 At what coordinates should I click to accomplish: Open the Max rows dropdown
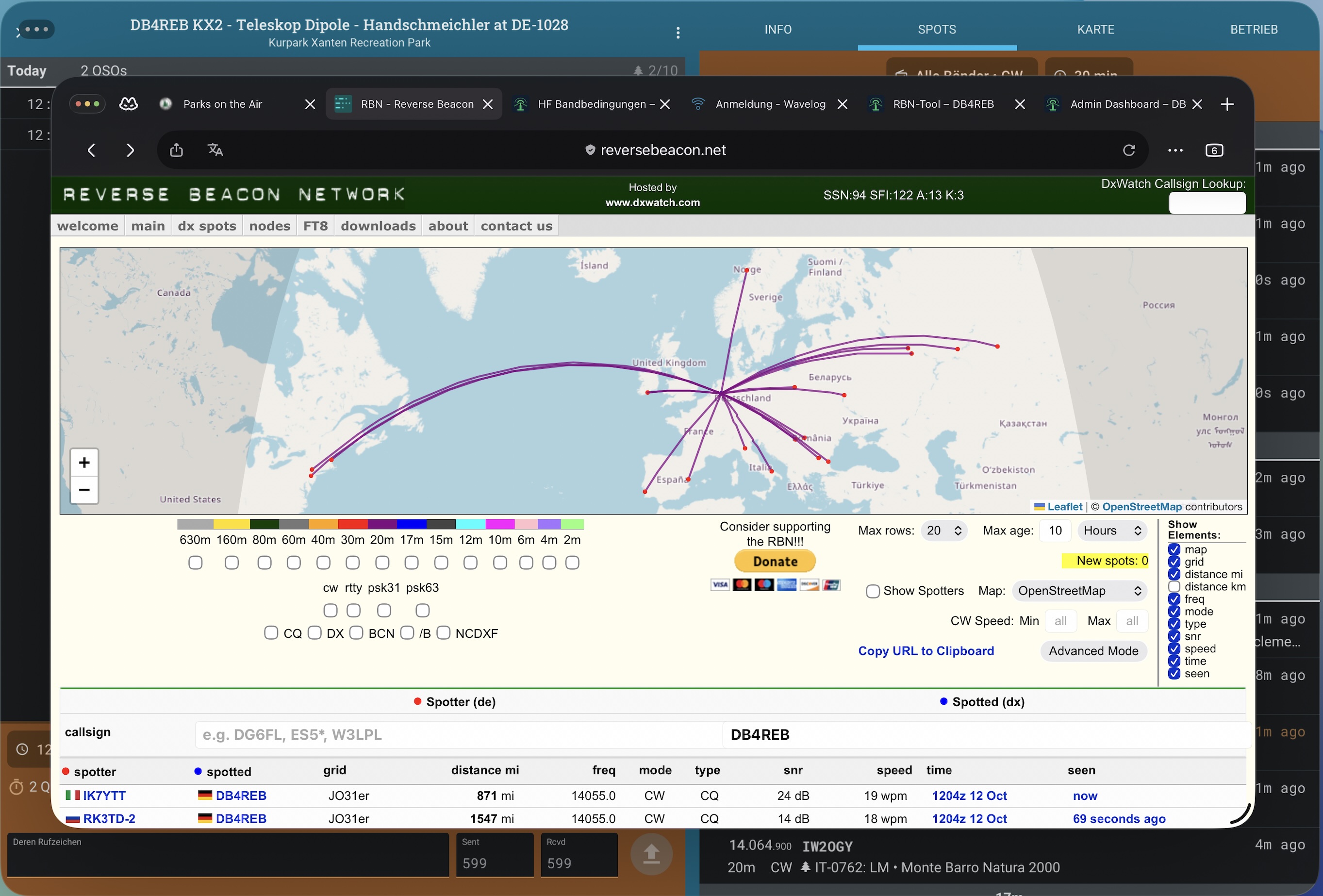[943, 531]
